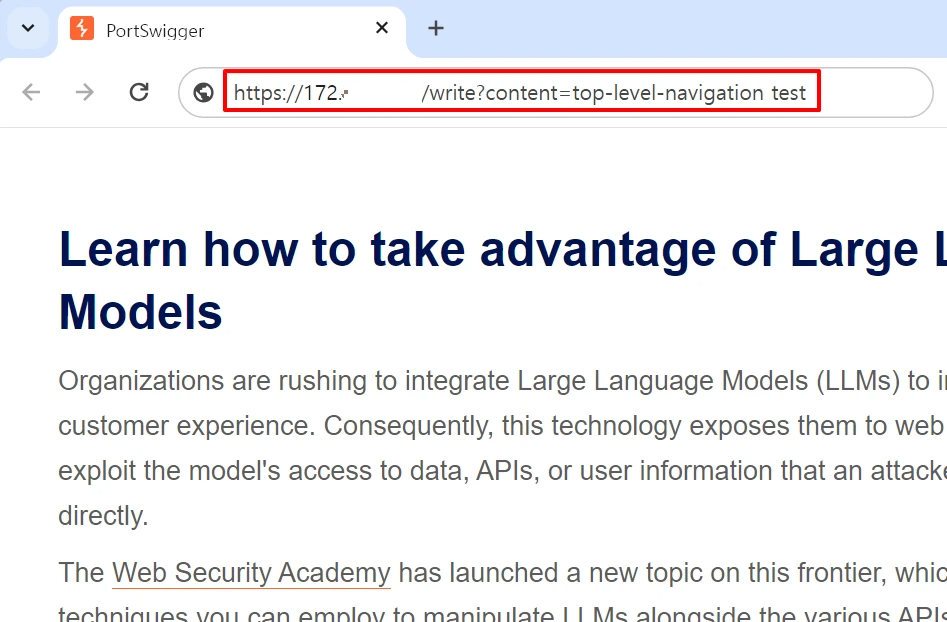Follow the Web Security Academy link
This screenshot has width=947, height=622.
251,572
